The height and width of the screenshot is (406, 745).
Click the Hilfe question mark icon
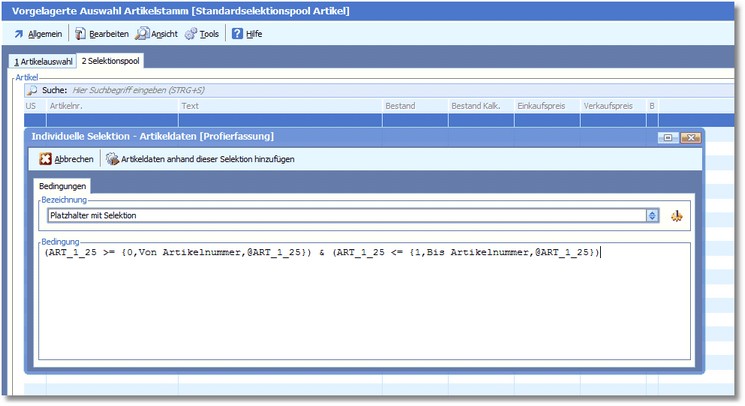click(x=237, y=33)
